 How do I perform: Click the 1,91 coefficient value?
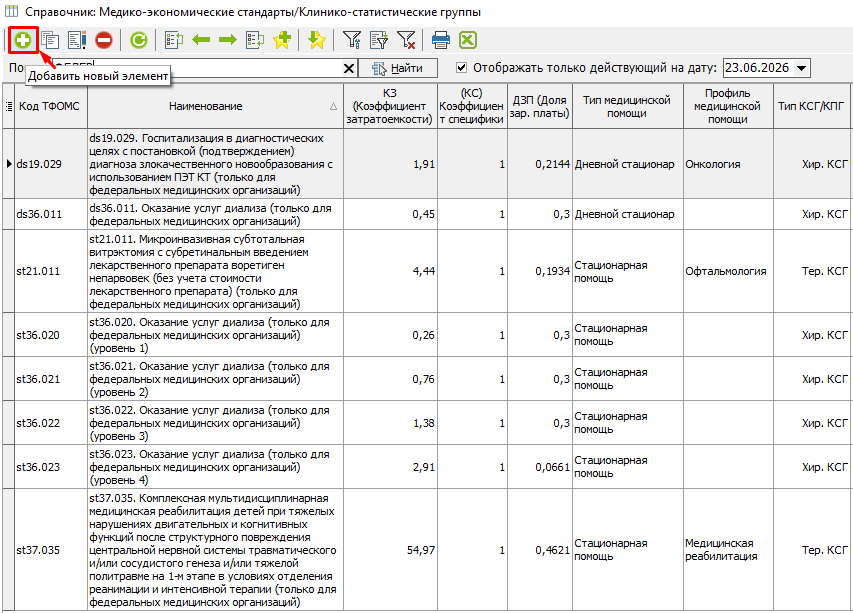424,164
